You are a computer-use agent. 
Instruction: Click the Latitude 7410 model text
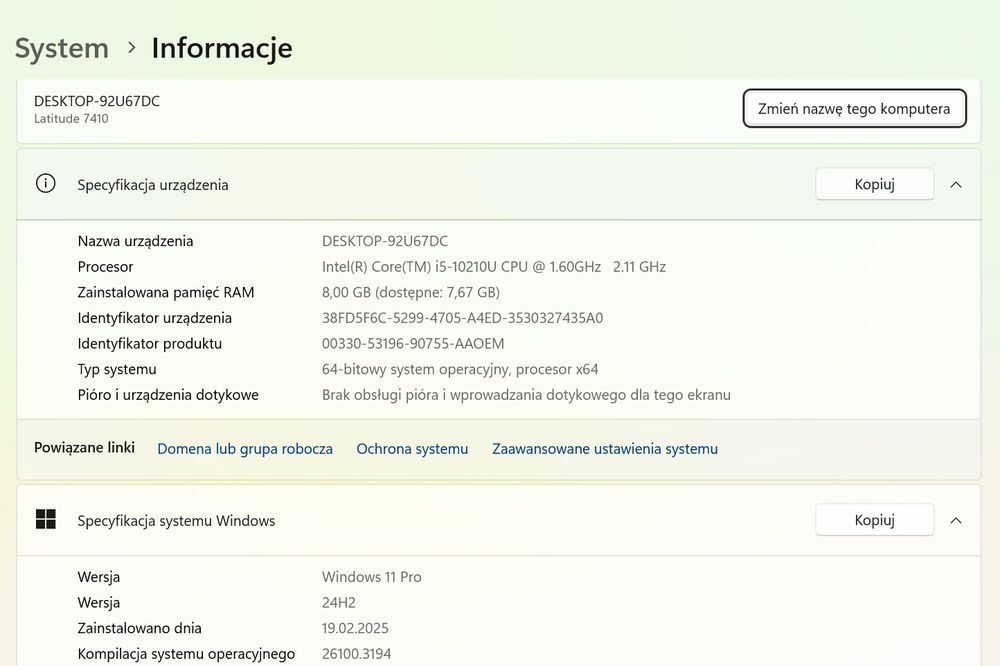(x=71, y=119)
